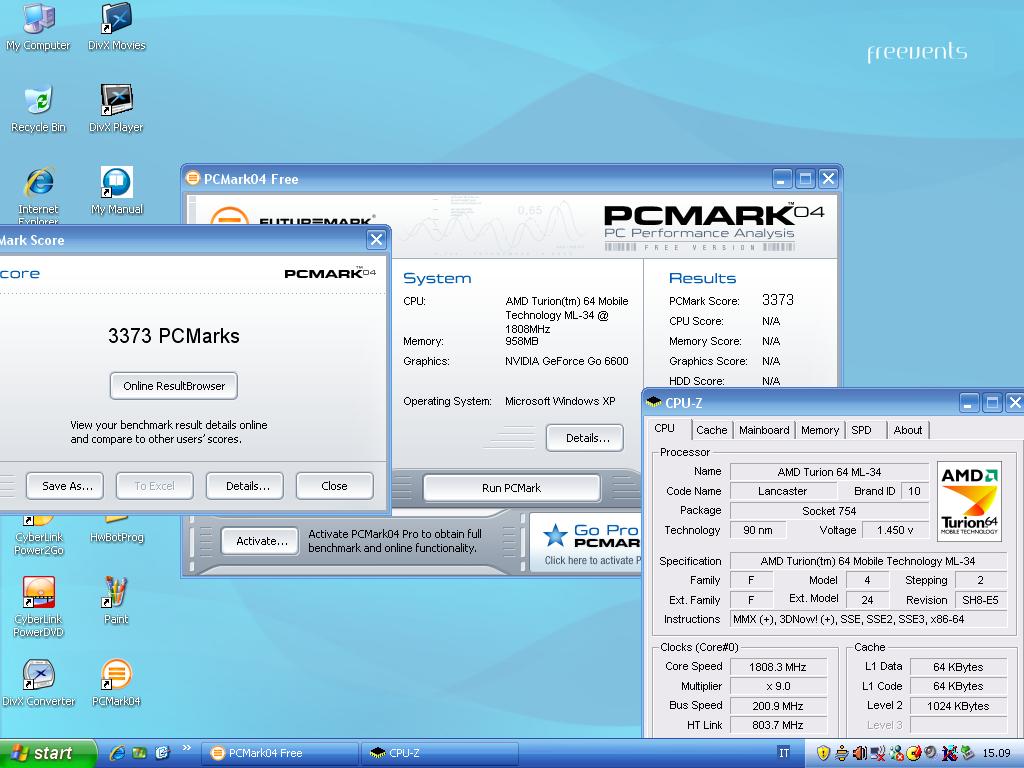Open the taskbar clock showing 15.09
This screenshot has height=768, width=1024.
click(996, 754)
